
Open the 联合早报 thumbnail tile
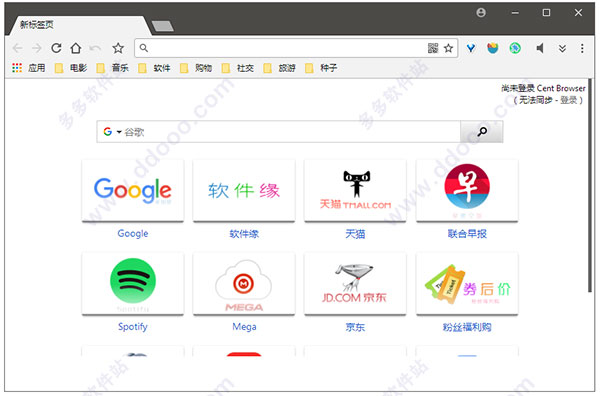point(467,191)
